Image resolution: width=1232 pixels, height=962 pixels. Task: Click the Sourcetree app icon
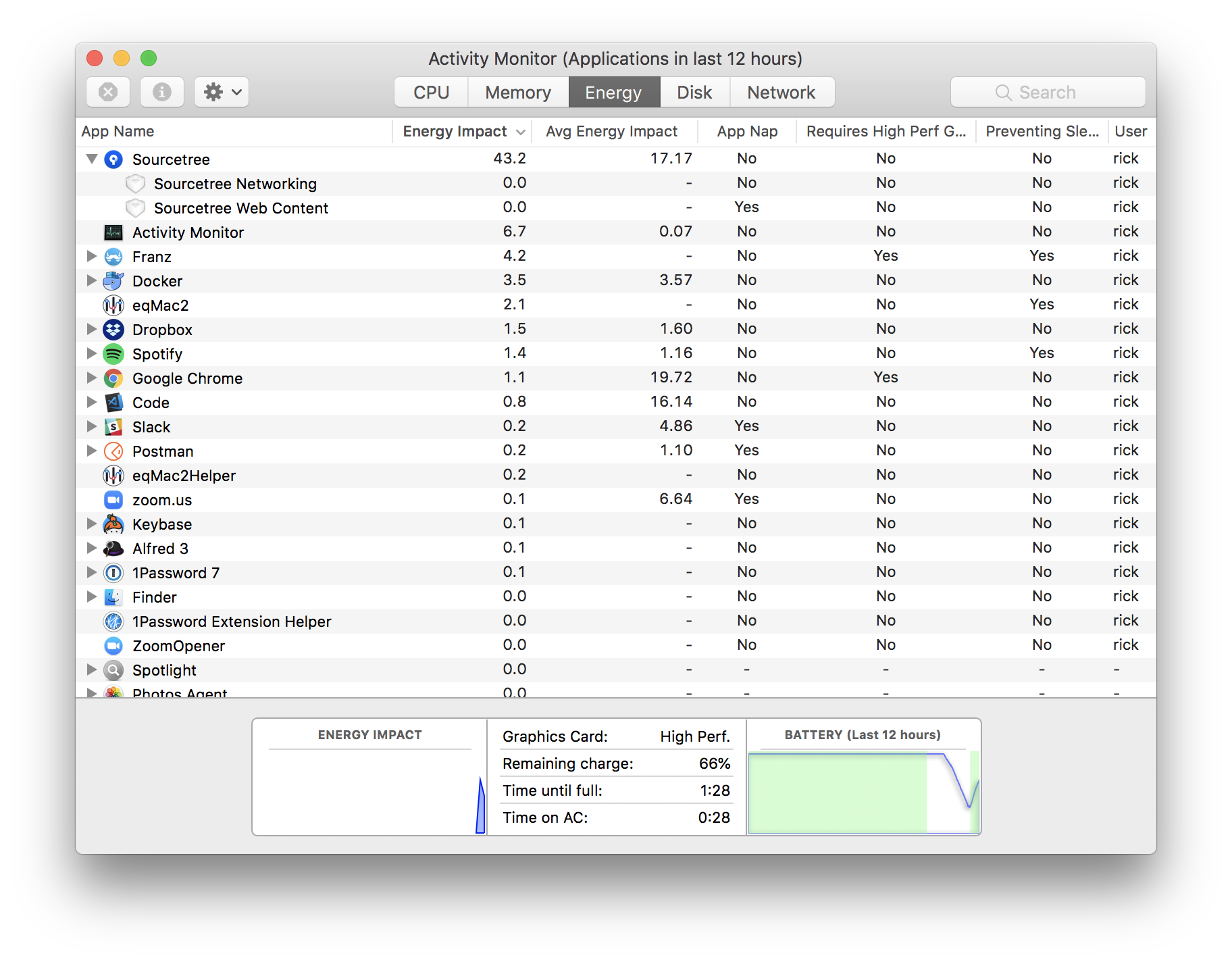(x=113, y=159)
